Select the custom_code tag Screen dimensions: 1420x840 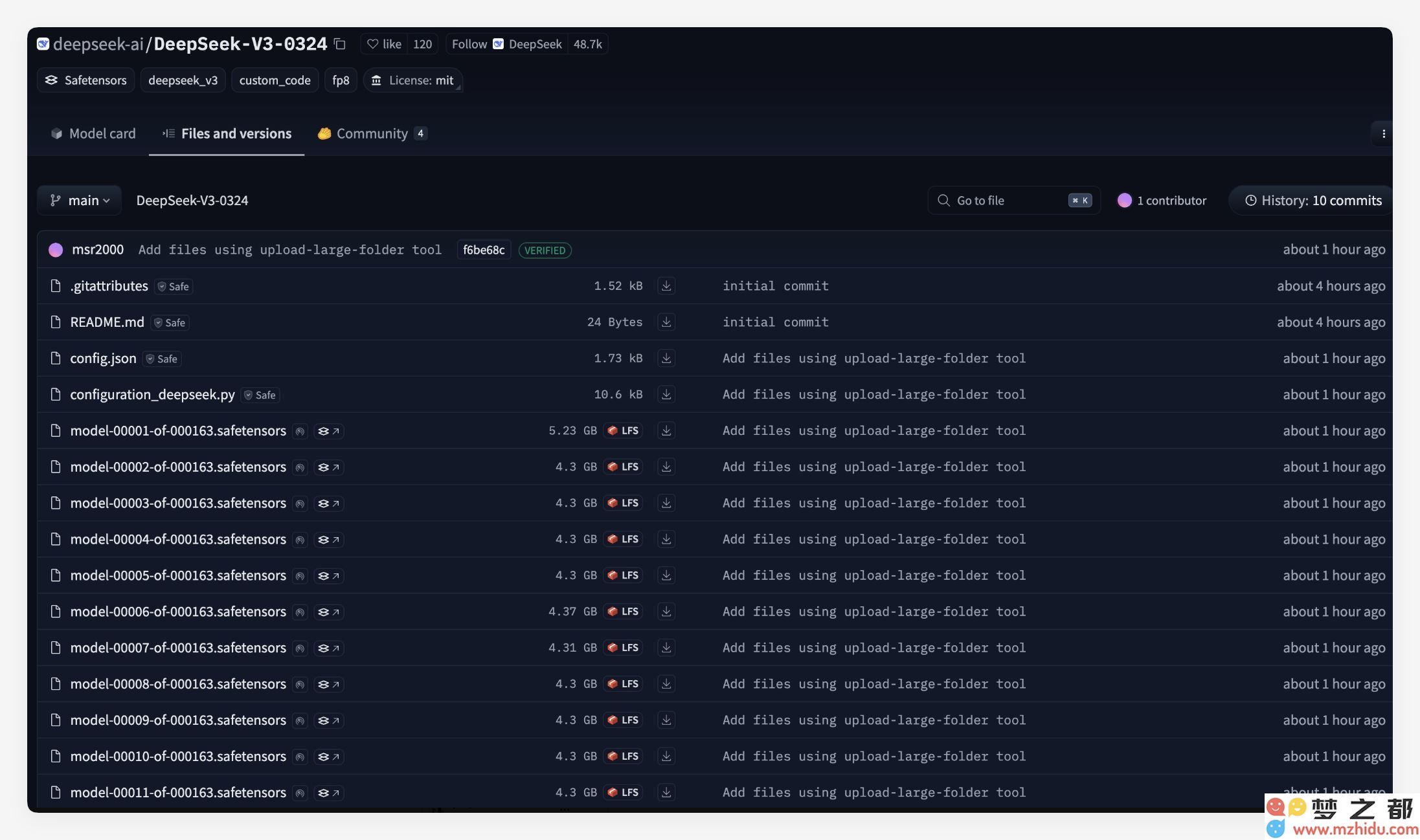tap(275, 80)
